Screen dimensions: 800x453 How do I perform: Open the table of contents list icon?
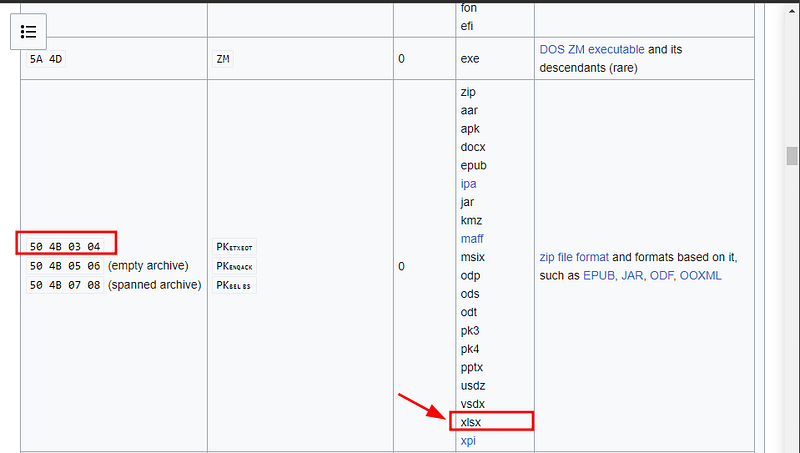tap(29, 32)
